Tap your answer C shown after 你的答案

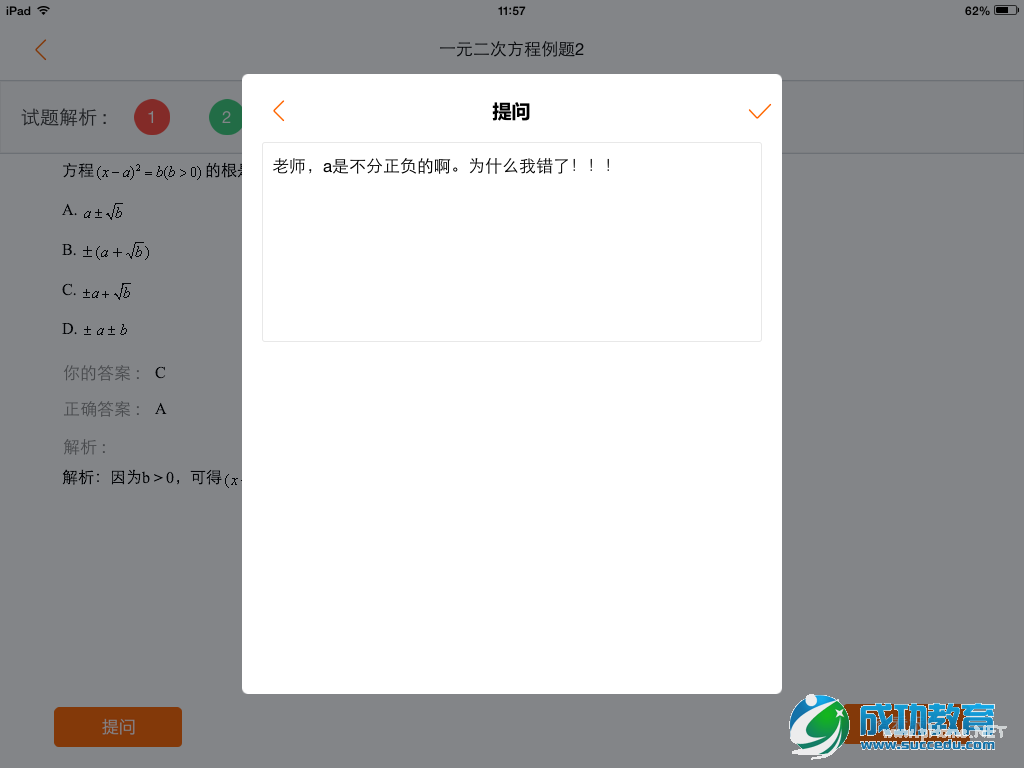[x=159, y=372]
